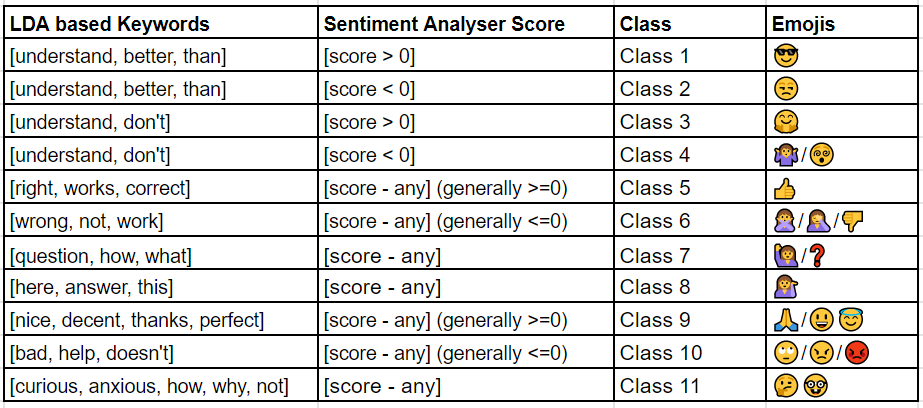Screen dimensions: 923x408
Task: Select the raised hand person emoji in Class 7
Action: (x=784, y=255)
